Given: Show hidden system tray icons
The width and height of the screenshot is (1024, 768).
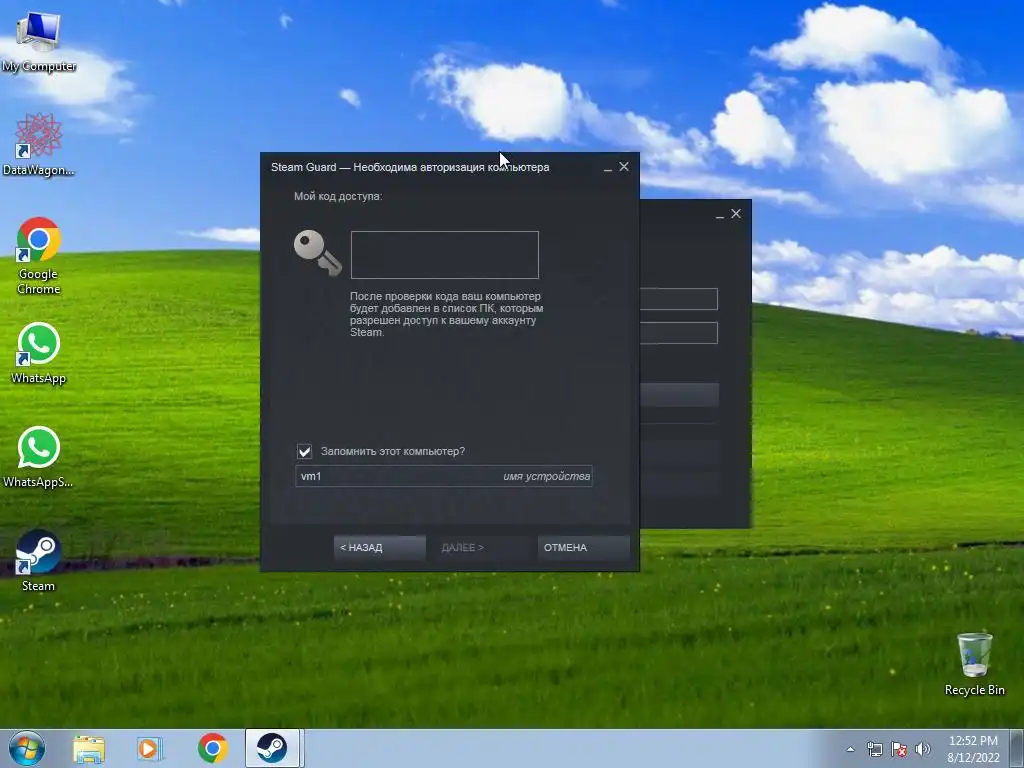Looking at the screenshot, I should (x=850, y=749).
